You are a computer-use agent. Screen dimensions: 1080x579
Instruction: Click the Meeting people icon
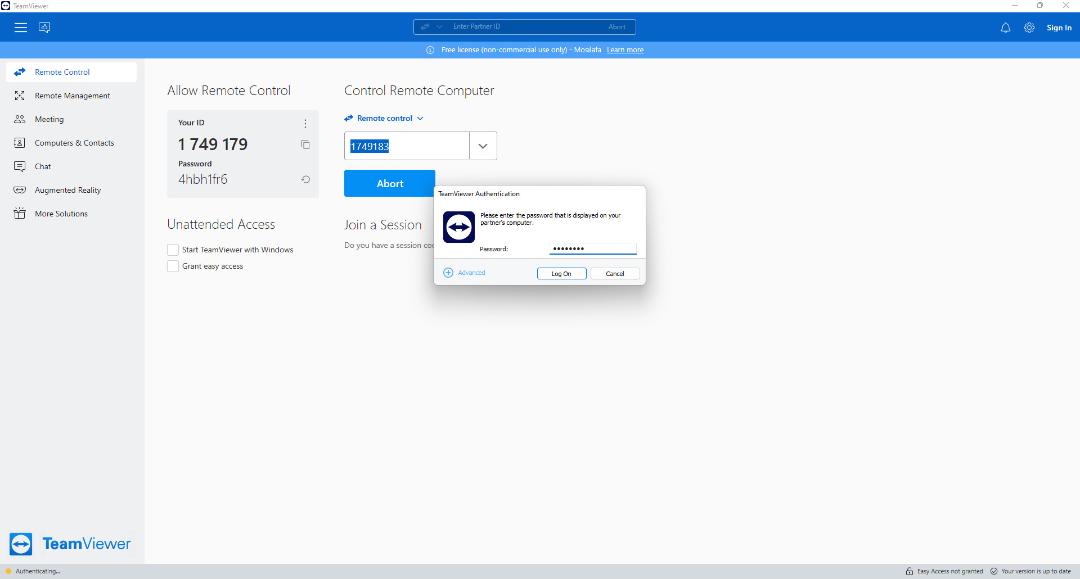pos(19,119)
